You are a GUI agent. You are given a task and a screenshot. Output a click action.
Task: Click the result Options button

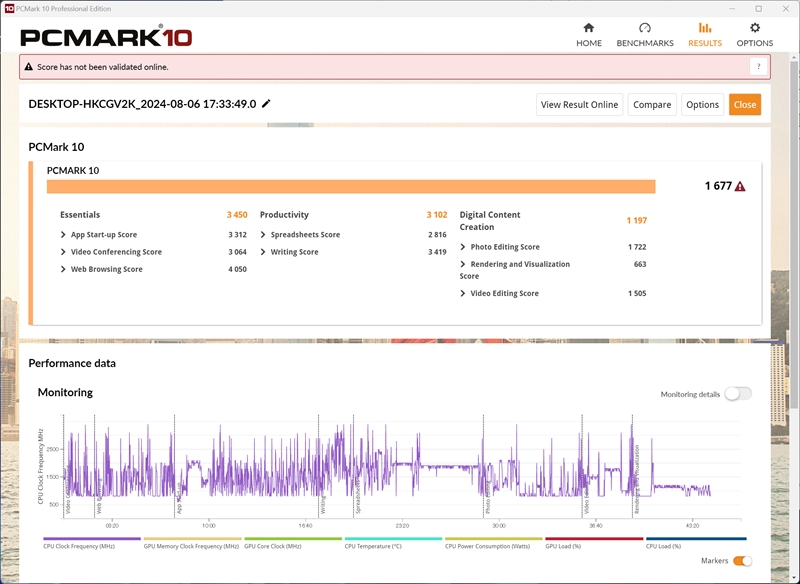coord(702,105)
